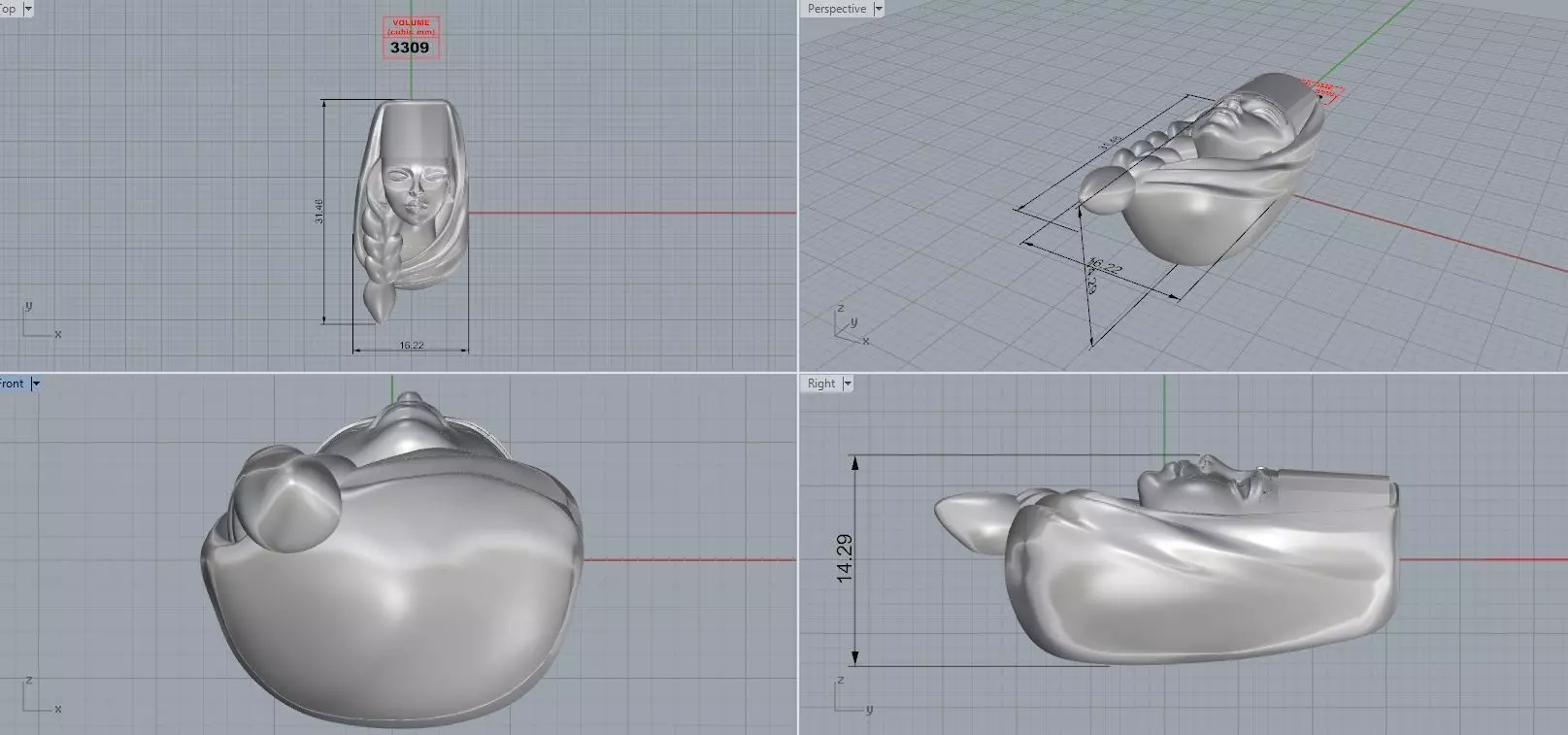Click the model side profile in Right viewport
This screenshot has height=735, width=1568.
[x=1165, y=558]
